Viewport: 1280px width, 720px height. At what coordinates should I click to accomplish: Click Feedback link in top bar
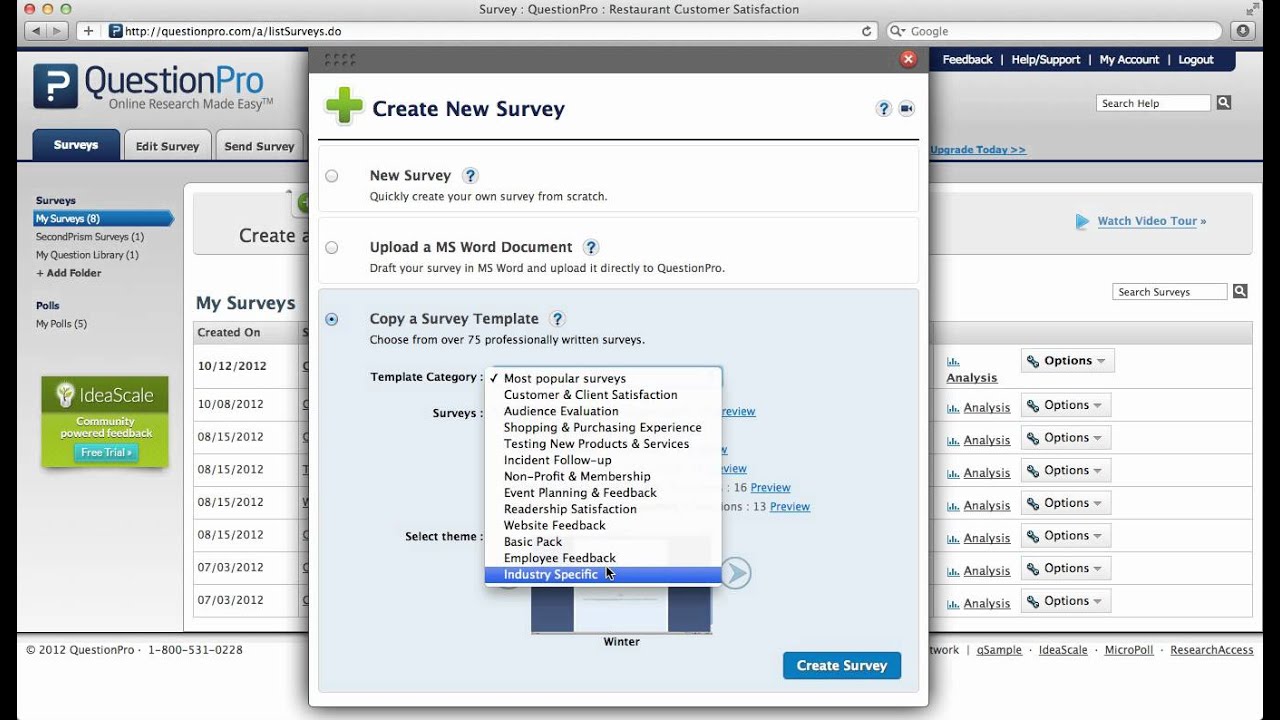tap(967, 60)
